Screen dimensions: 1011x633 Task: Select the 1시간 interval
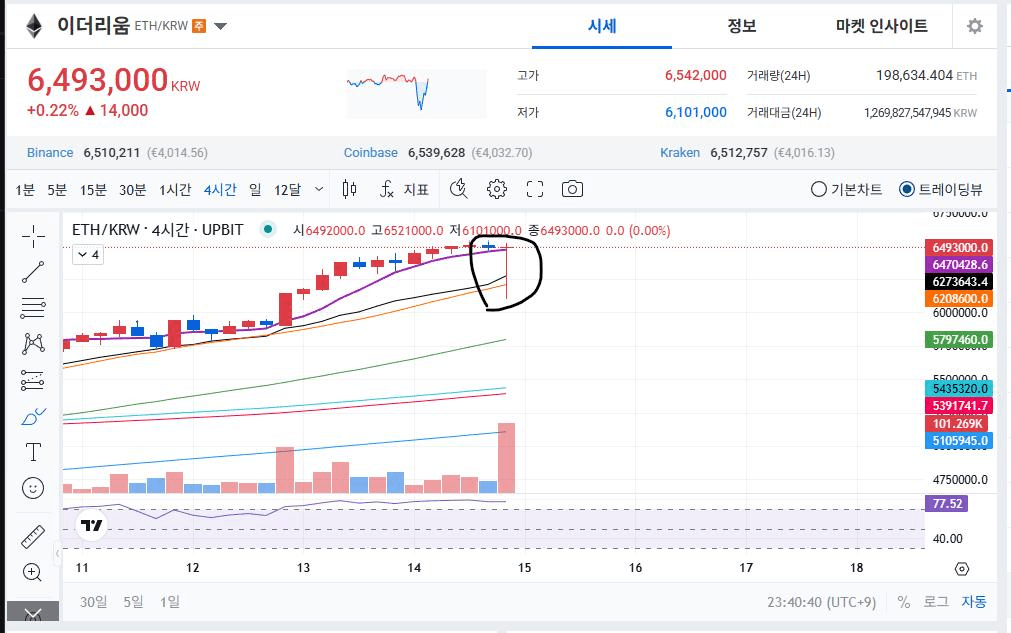pyautogui.click(x=175, y=190)
